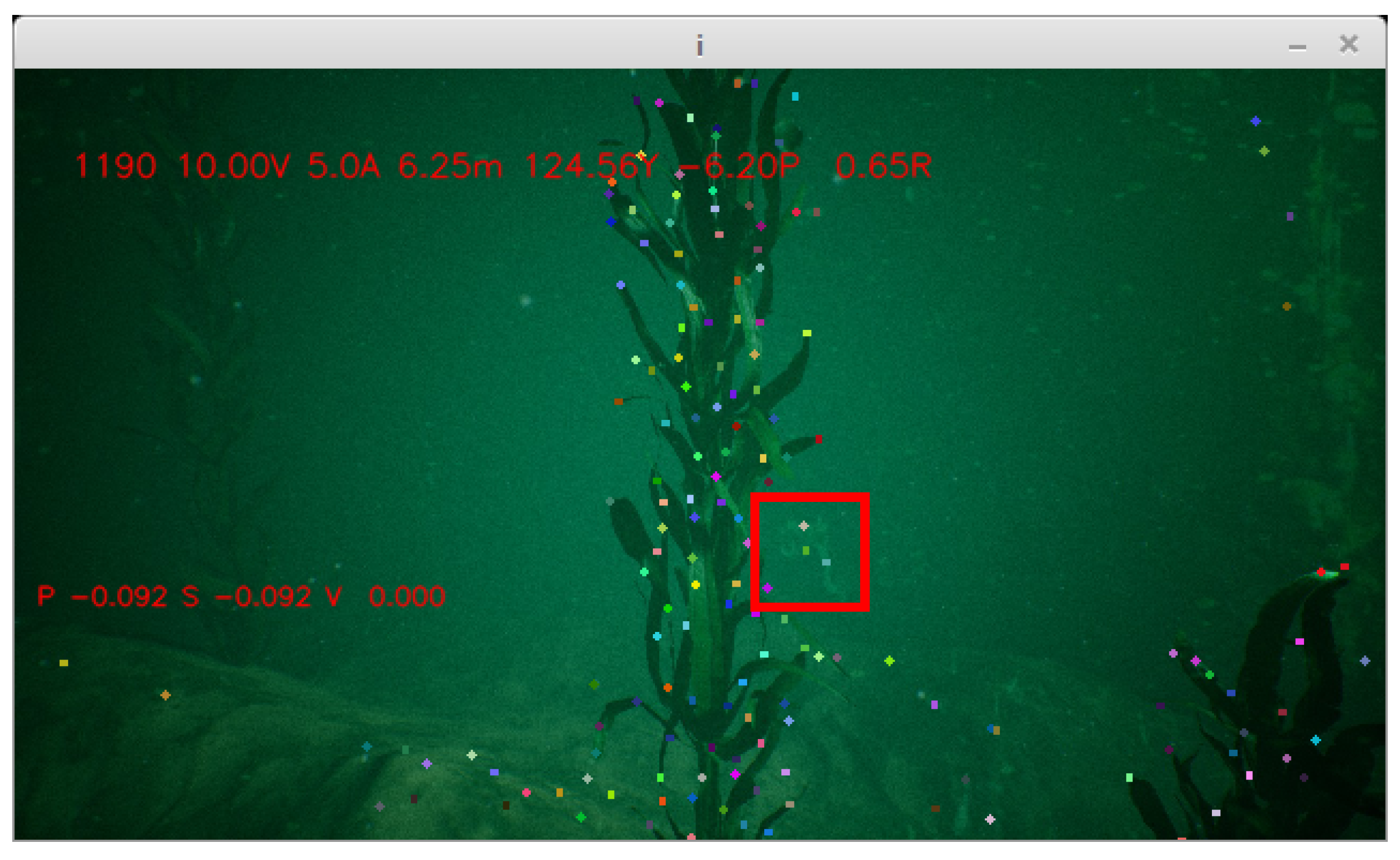The height and width of the screenshot is (860, 1400).
Task: Click the 6.25m depth readout
Action: (449, 166)
